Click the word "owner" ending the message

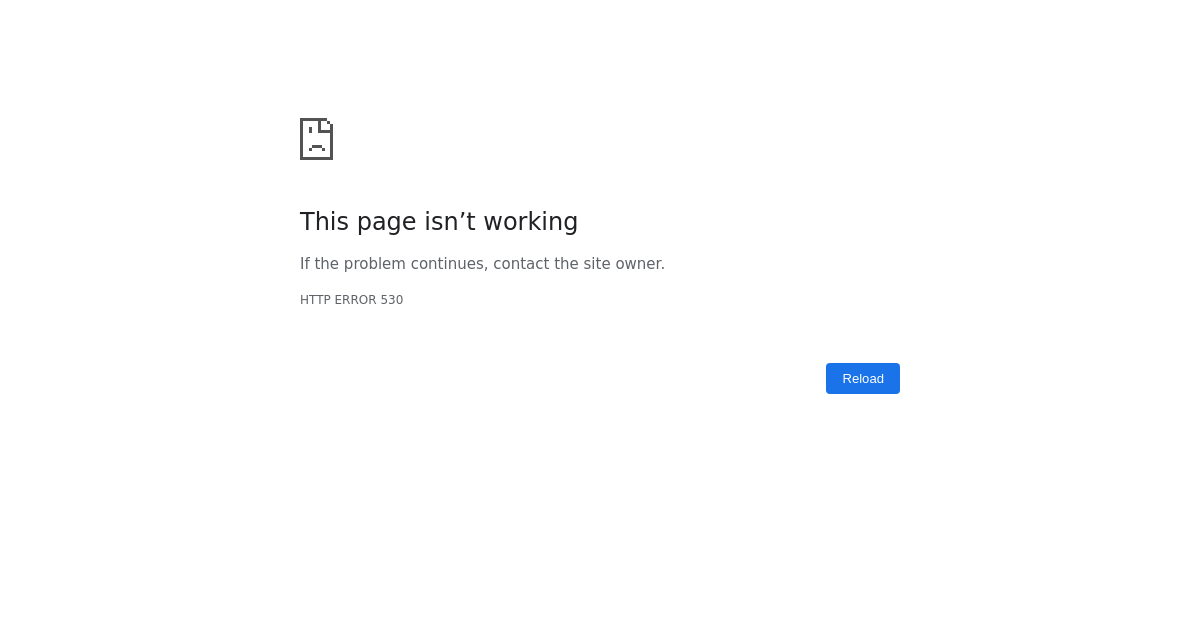click(x=640, y=264)
